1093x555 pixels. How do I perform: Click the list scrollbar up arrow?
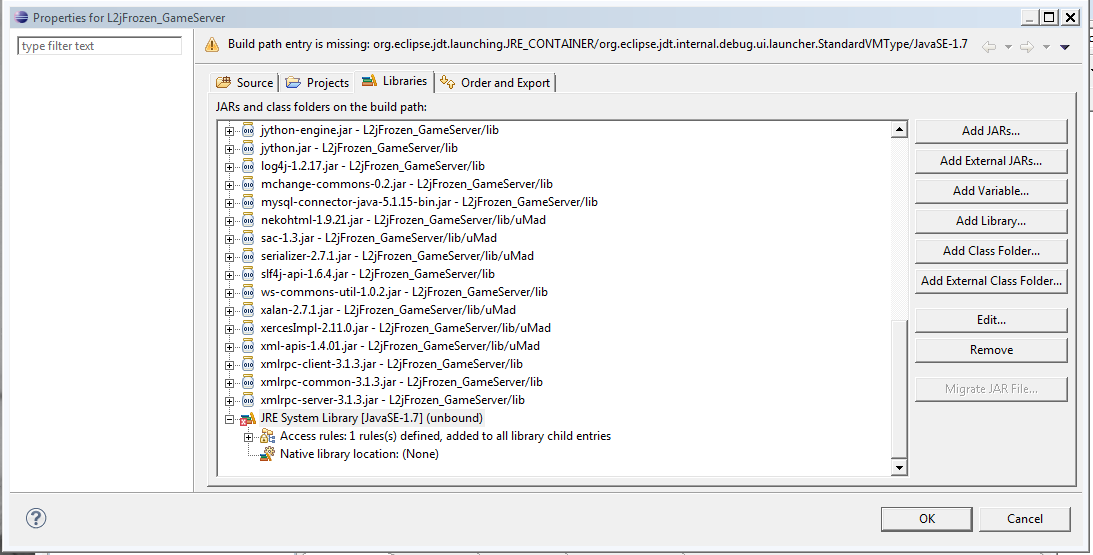[899, 130]
